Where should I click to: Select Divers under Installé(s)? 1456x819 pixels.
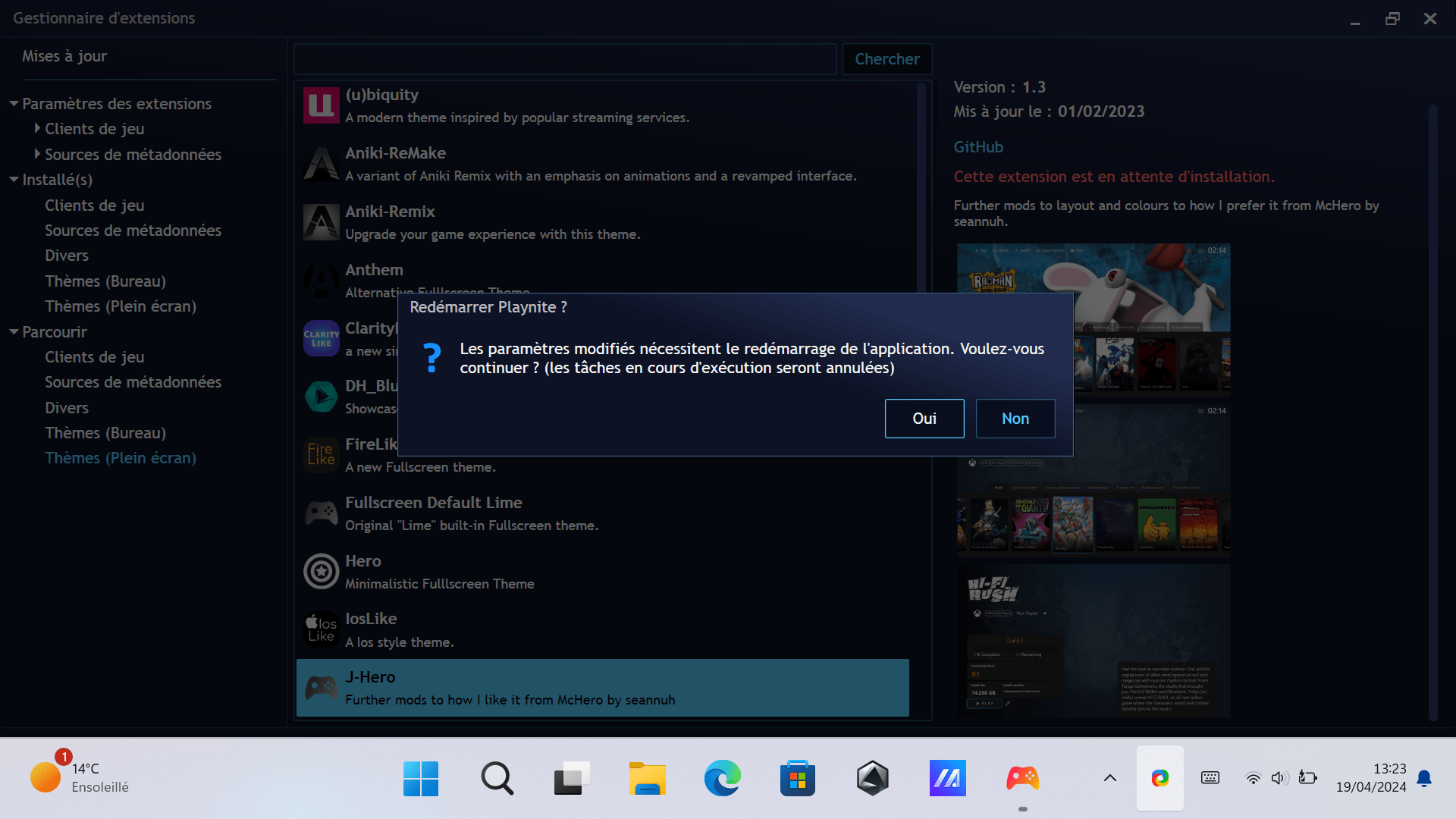(67, 256)
